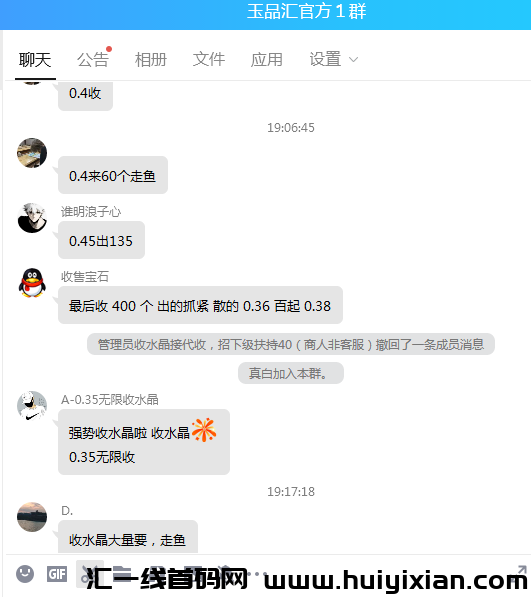Click the sunset avatar of user D.
This screenshot has width=531, height=597.
pyautogui.click(x=32, y=517)
